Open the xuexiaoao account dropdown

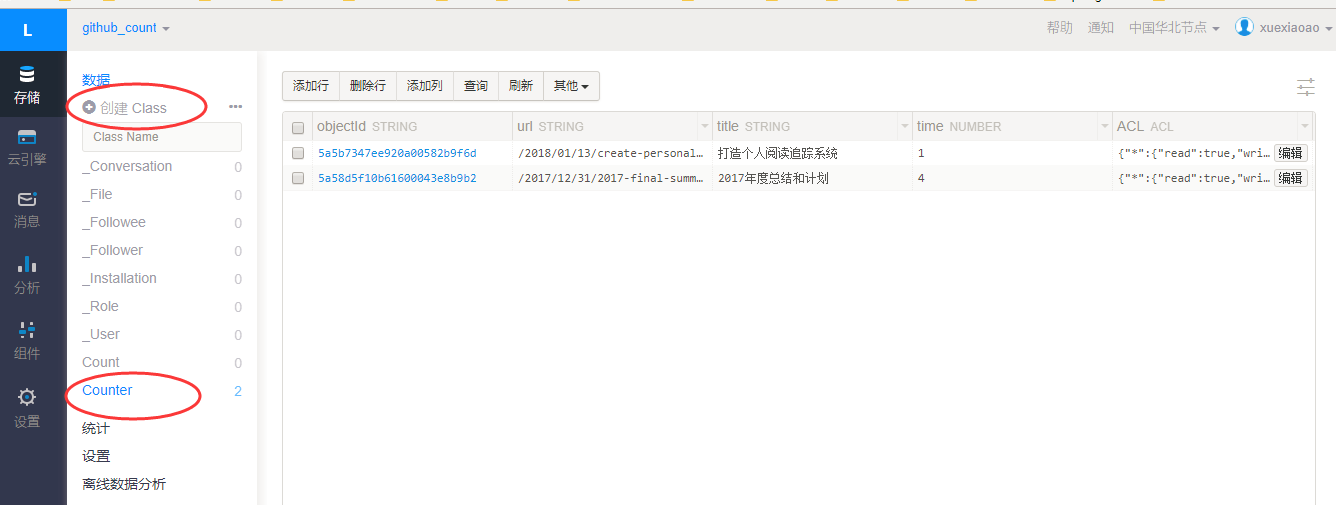[x=1296, y=28]
